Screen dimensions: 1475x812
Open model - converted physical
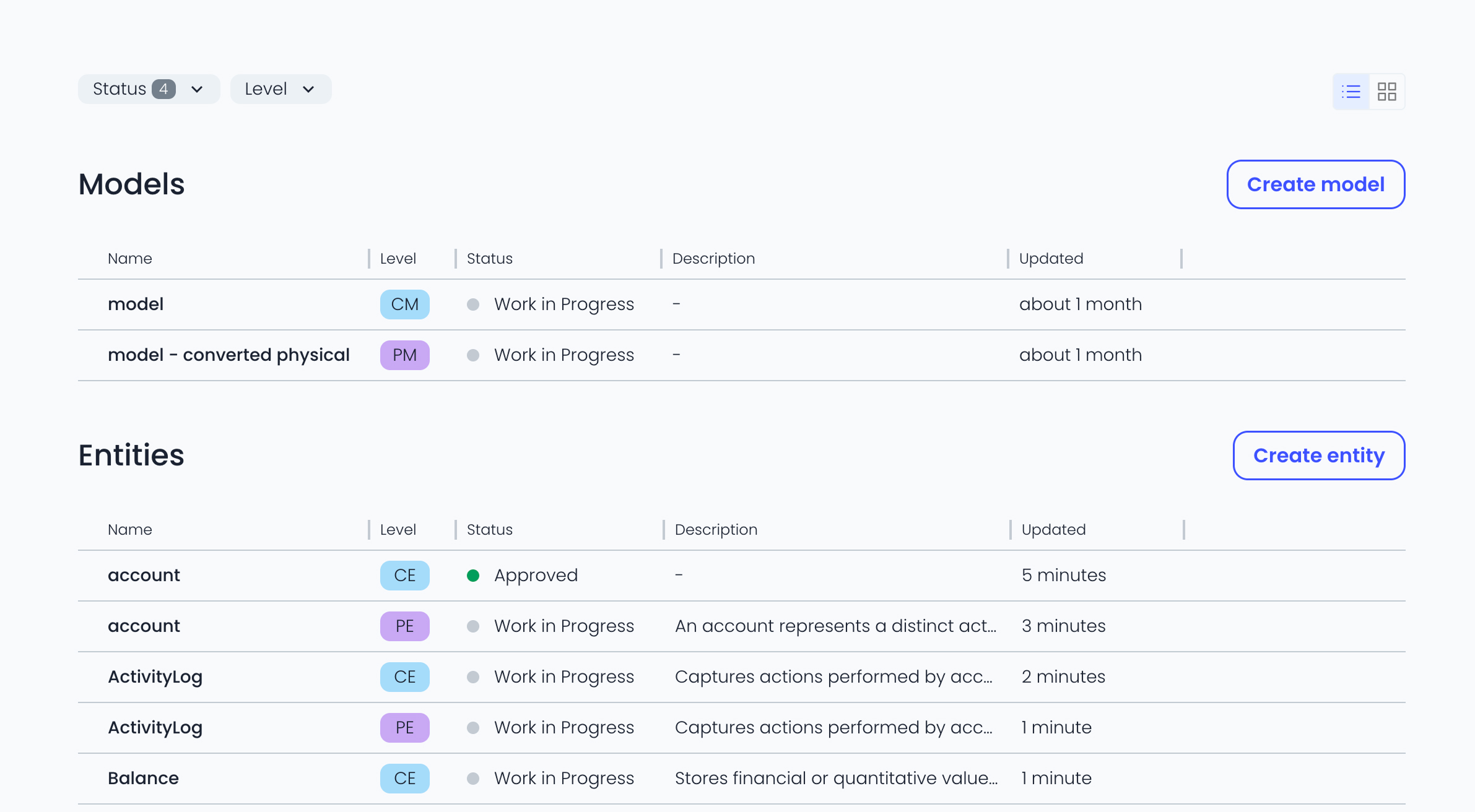pyautogui.click(x=228, y=355)
